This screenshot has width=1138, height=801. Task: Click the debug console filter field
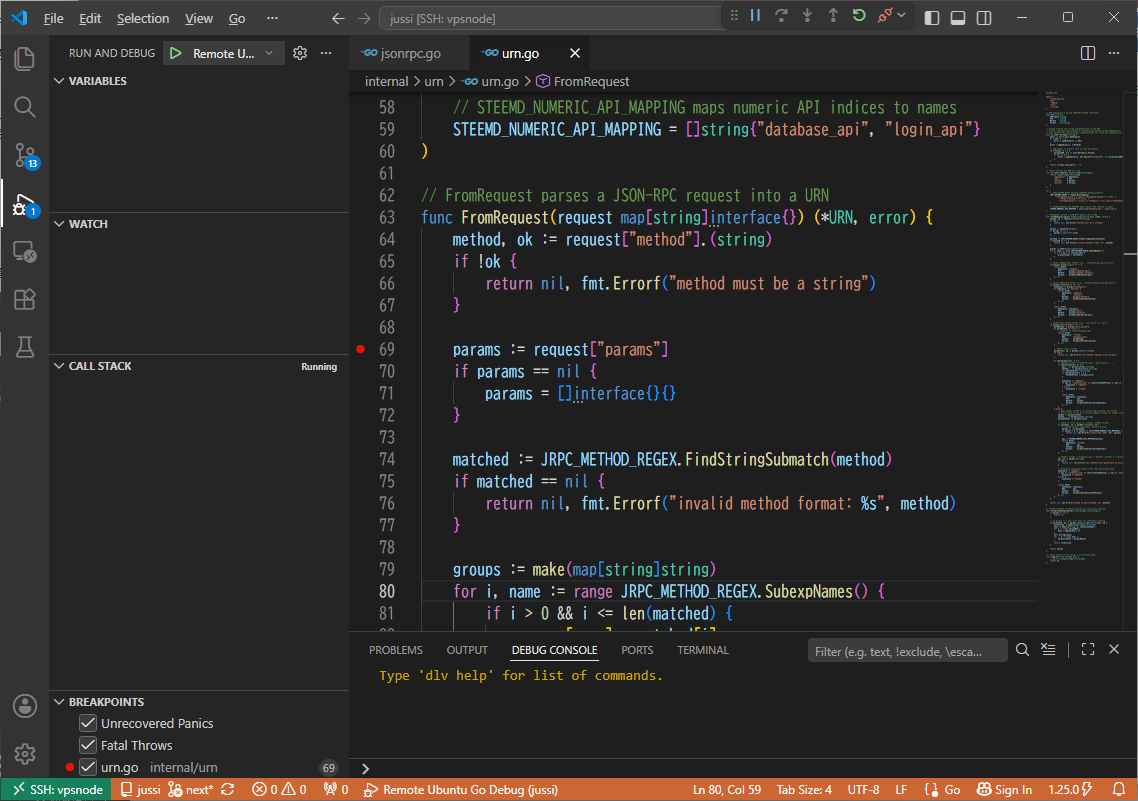coord(907,651)
